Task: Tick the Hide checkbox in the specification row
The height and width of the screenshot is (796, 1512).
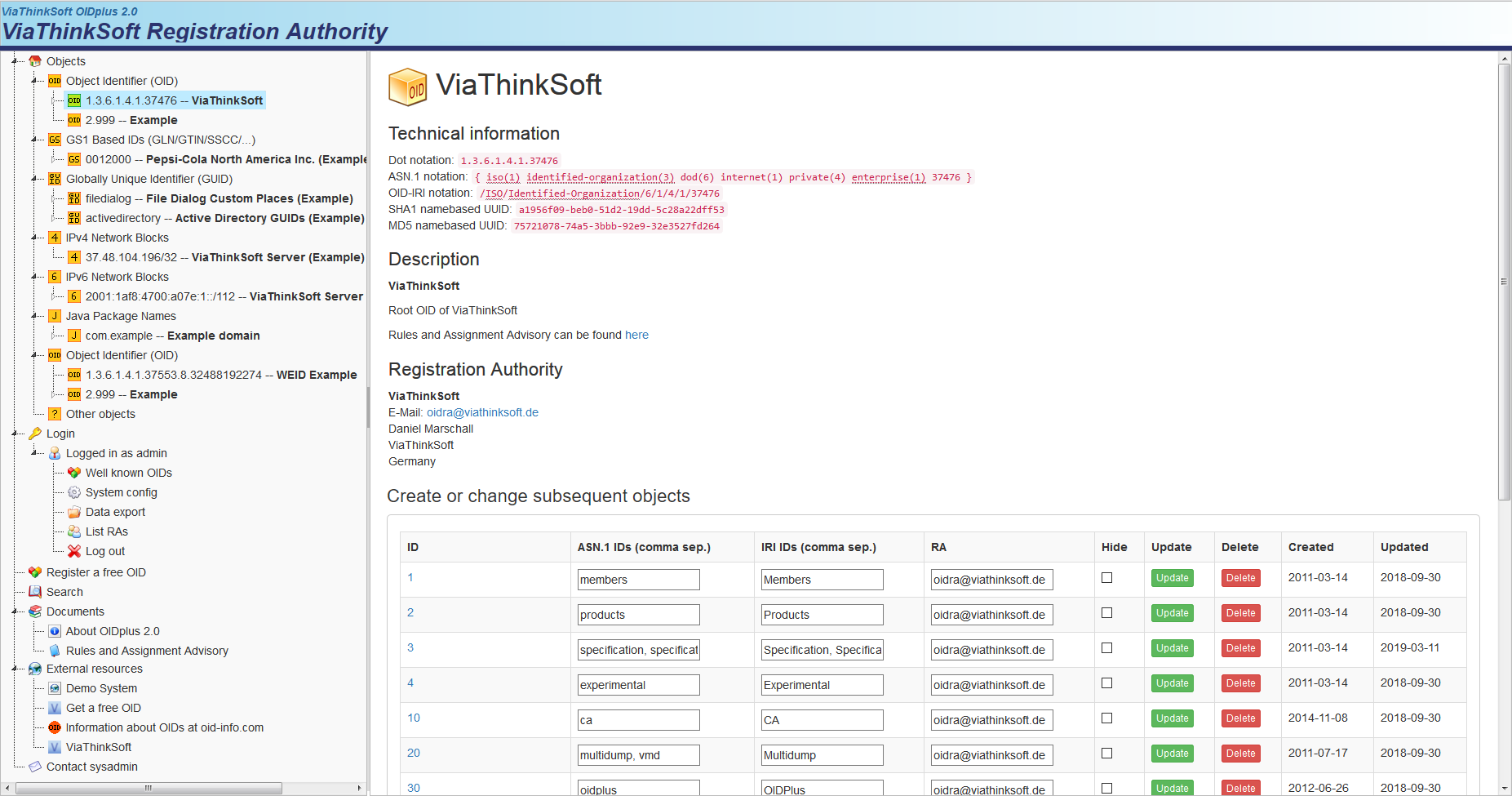Action: pos(1106,648)
